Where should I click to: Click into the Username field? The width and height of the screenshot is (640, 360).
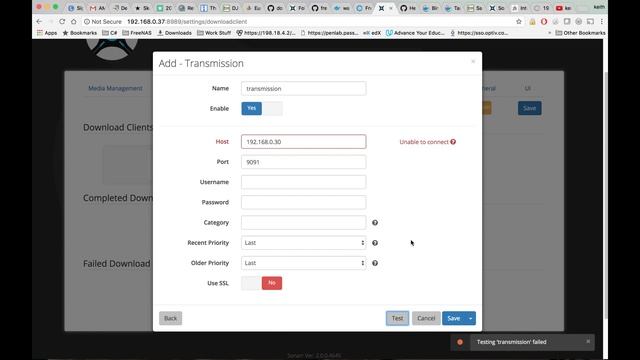pyautogui.click(x=304, y=182)
